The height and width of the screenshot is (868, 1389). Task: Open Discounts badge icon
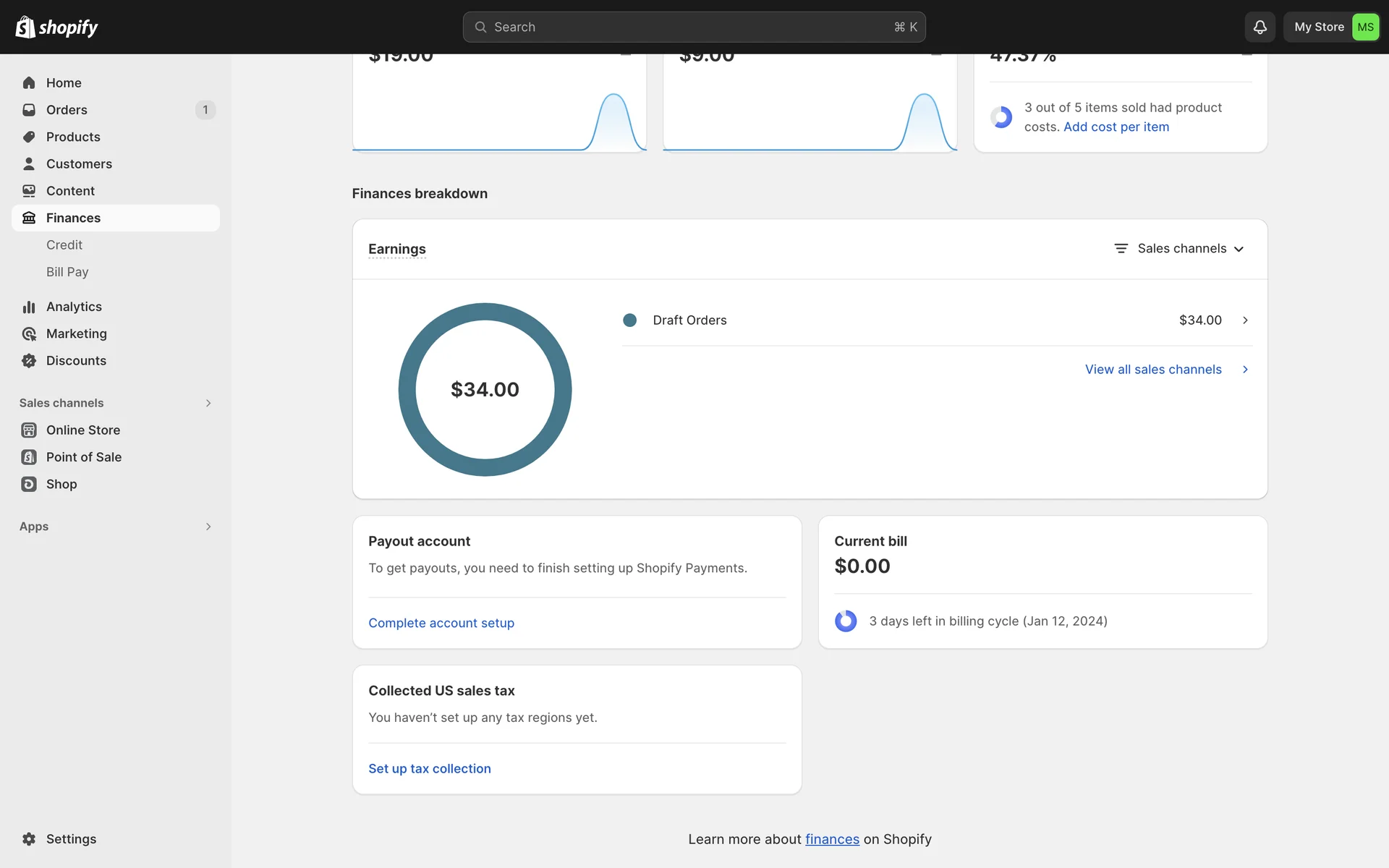(x=29, y=360)
